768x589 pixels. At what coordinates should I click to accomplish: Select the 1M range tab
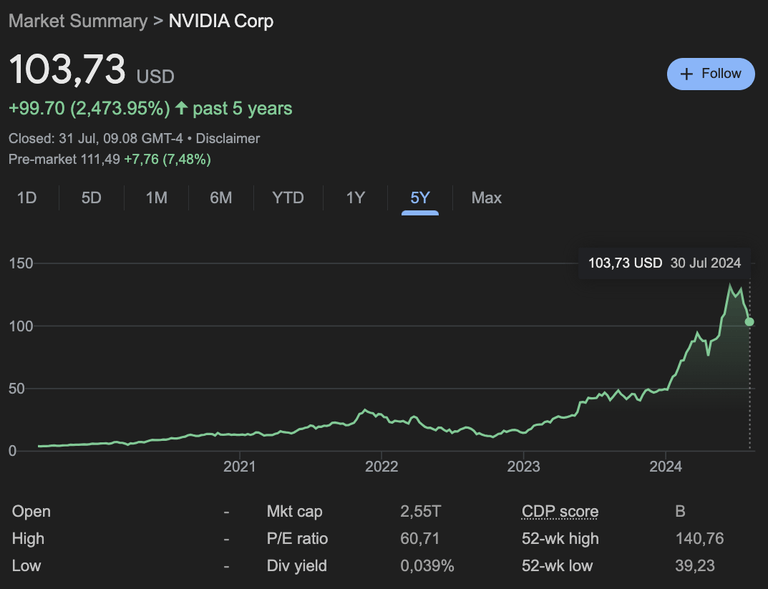[156, 198]
